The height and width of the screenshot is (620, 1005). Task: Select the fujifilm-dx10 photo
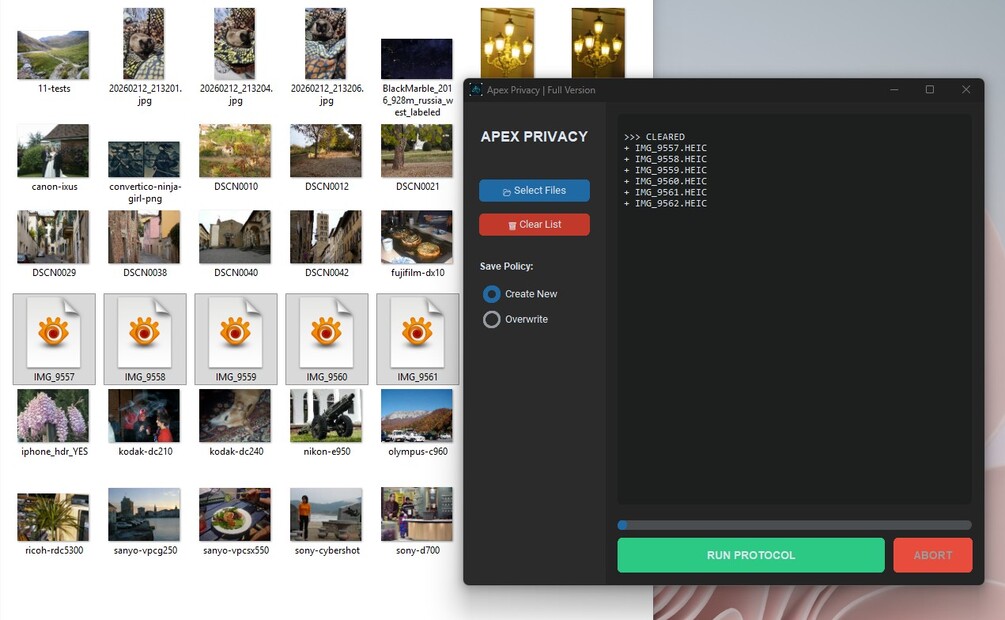coord(417,237)
